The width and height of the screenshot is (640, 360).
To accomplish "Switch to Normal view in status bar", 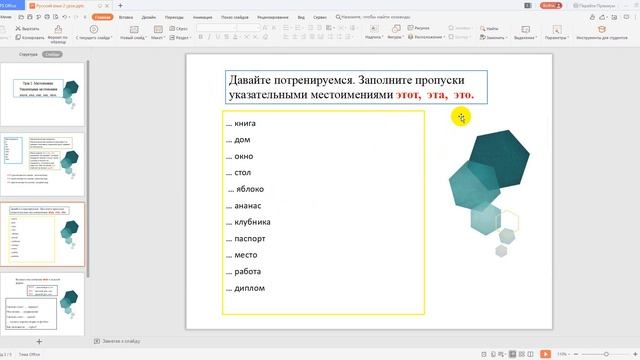I will tap(513, 354).
